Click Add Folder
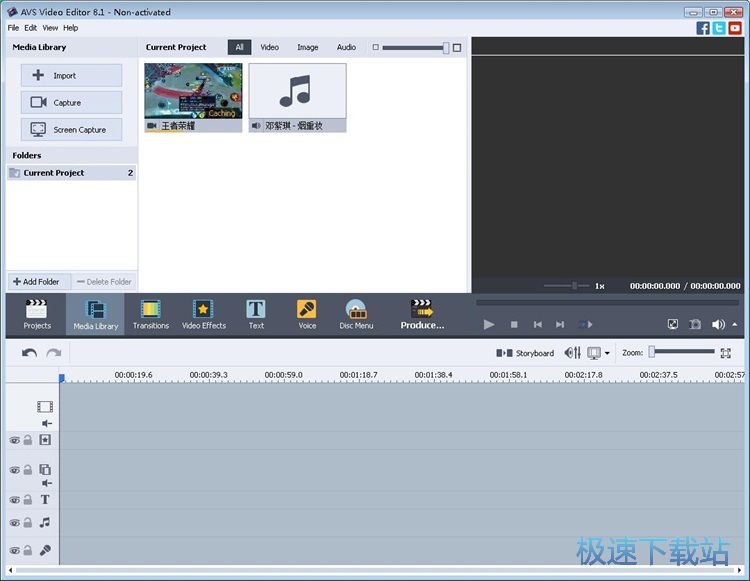The image size is (750, 581). 37,282
